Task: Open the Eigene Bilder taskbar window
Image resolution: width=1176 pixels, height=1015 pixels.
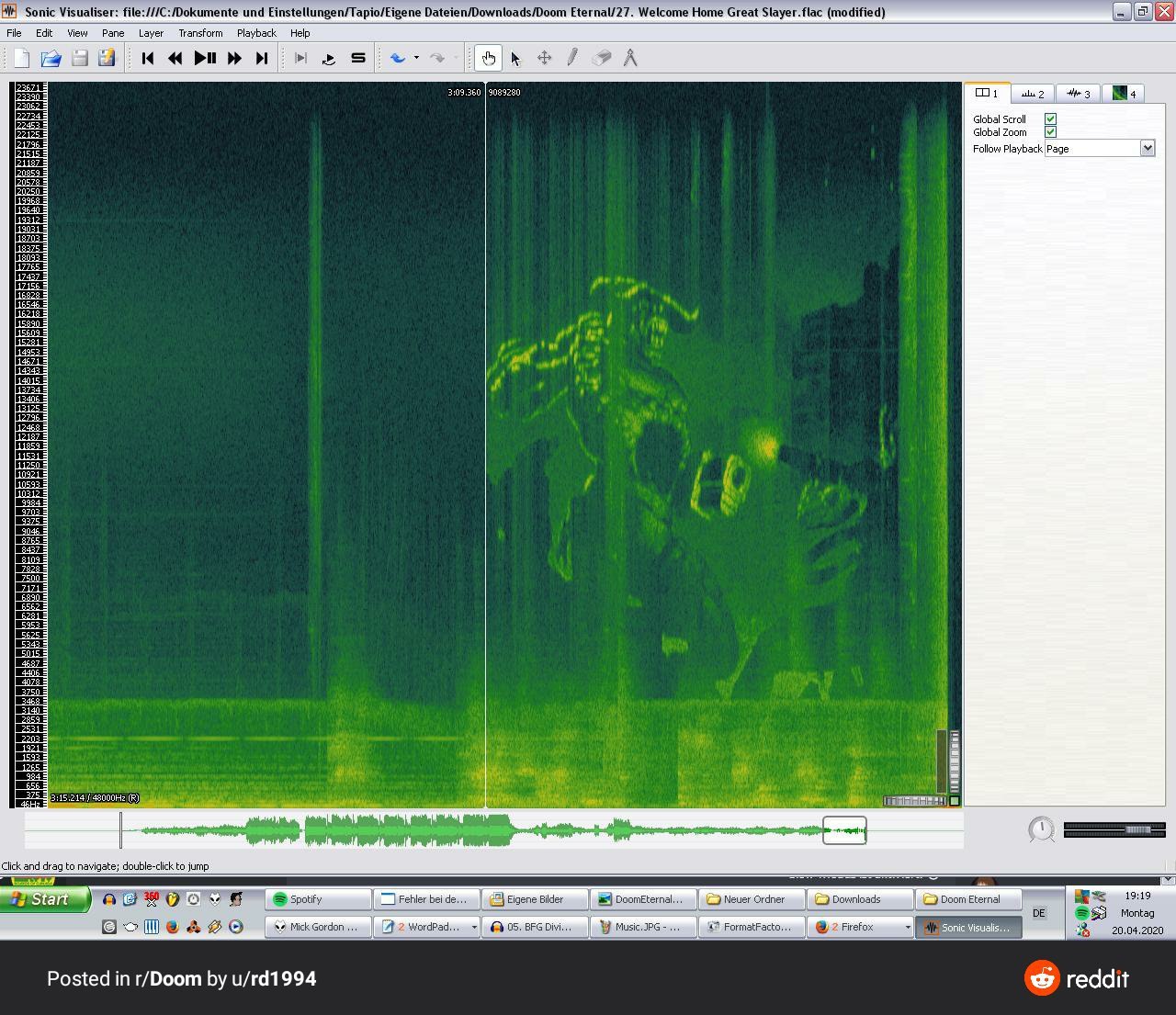Action: pos(535,899)
